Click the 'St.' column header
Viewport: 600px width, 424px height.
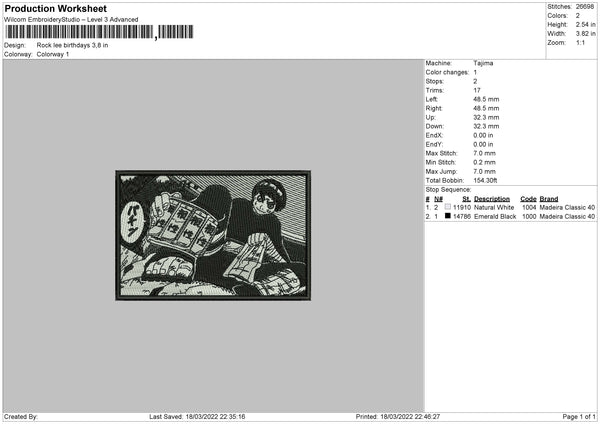click(466, 199)
